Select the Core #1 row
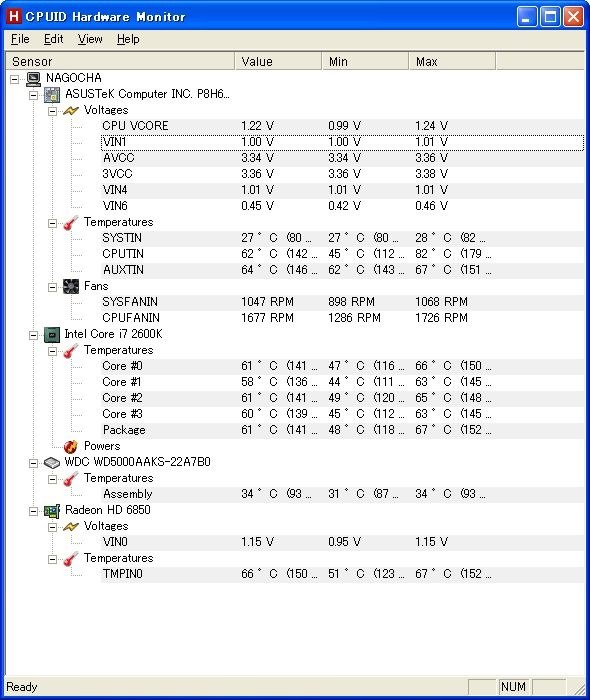Screen dimensions: 590x700 pos(343,383)
